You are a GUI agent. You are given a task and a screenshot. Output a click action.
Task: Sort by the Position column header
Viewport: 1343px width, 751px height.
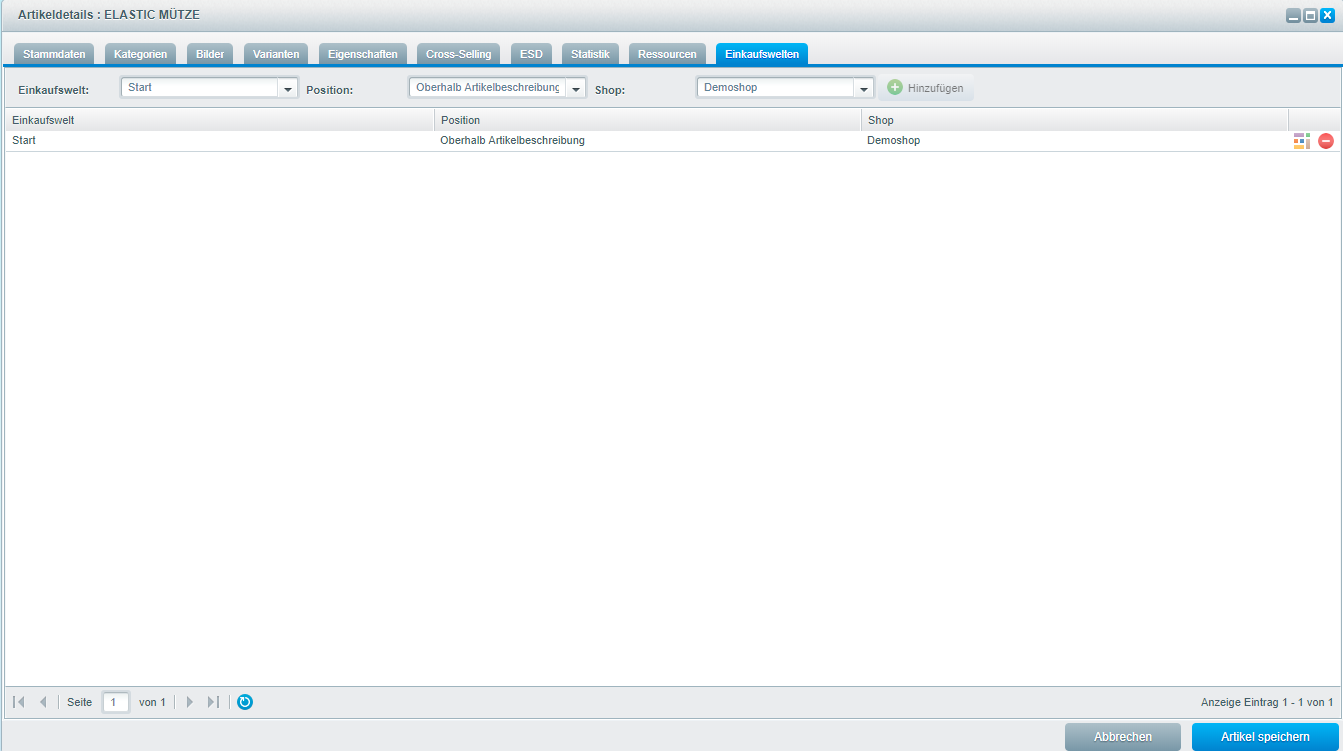[x=648, y=120]
